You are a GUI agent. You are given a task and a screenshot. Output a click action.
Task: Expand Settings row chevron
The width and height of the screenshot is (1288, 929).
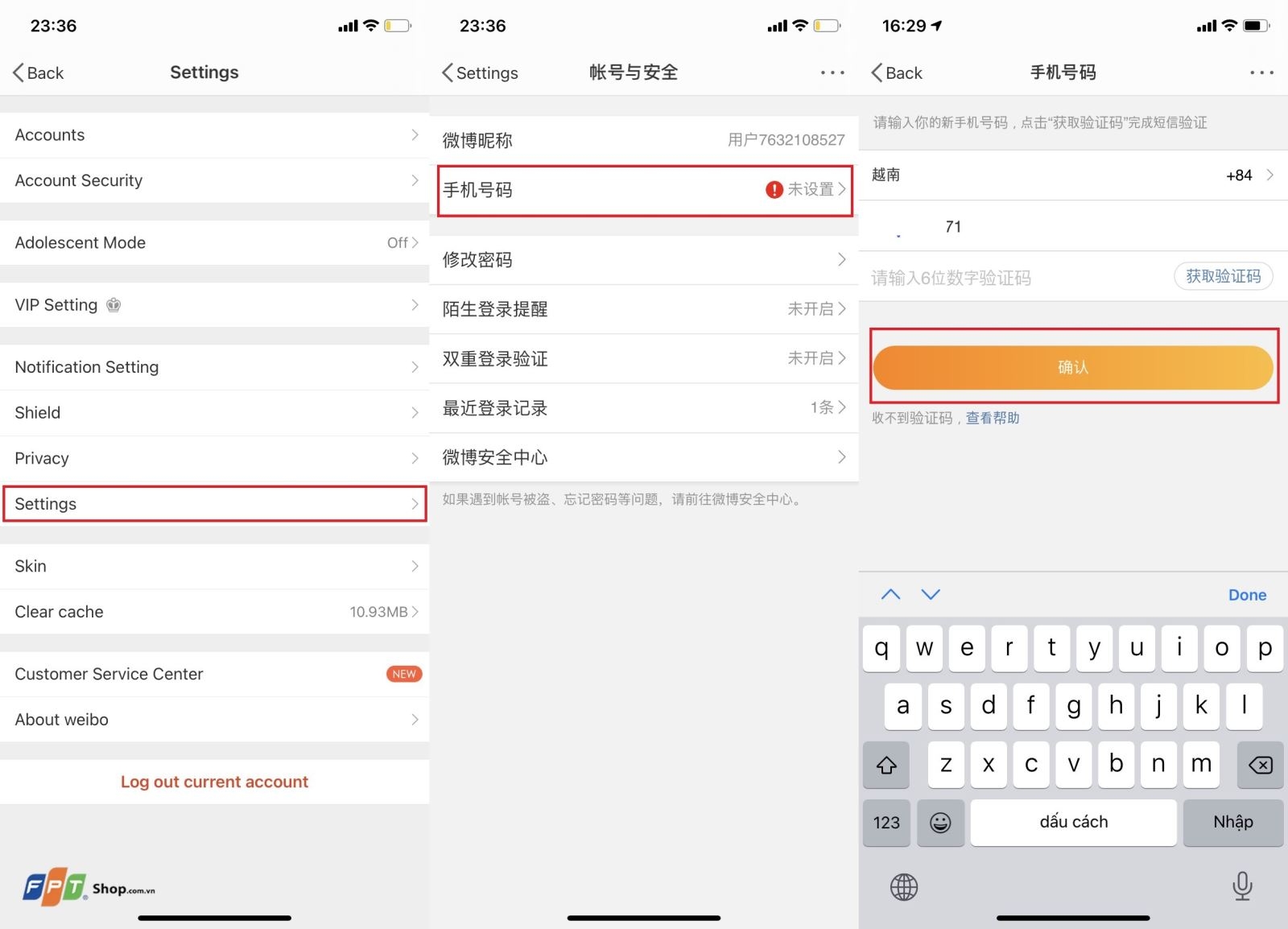(415, 504)
